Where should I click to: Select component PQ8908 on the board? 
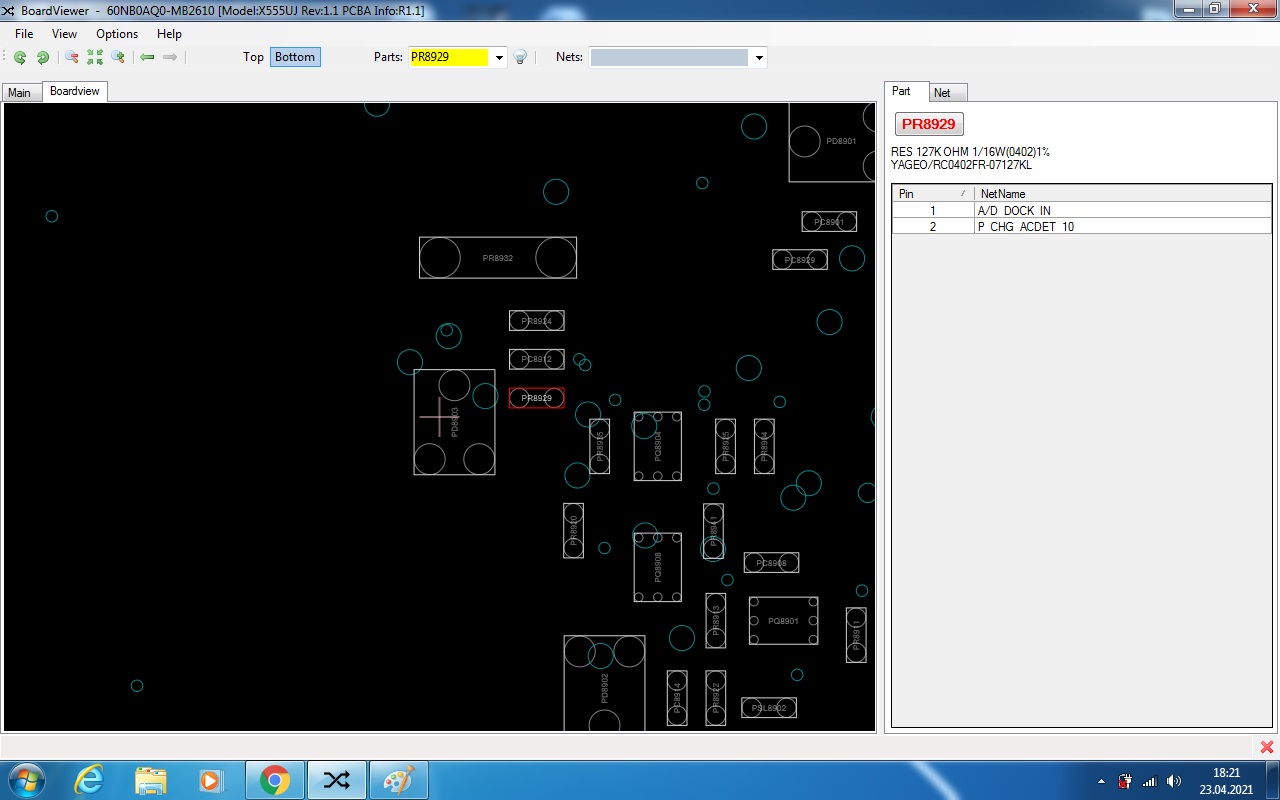tap(658, 567)
